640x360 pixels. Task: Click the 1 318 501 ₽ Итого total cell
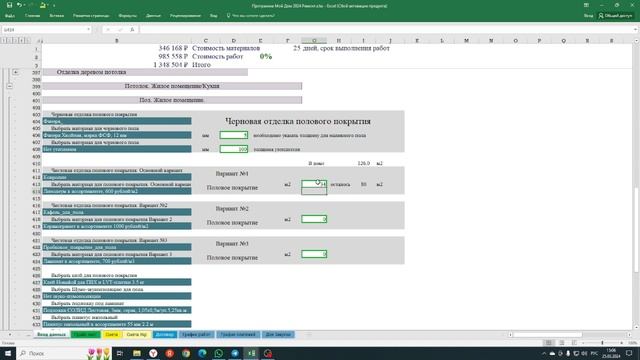pos(170,65)
